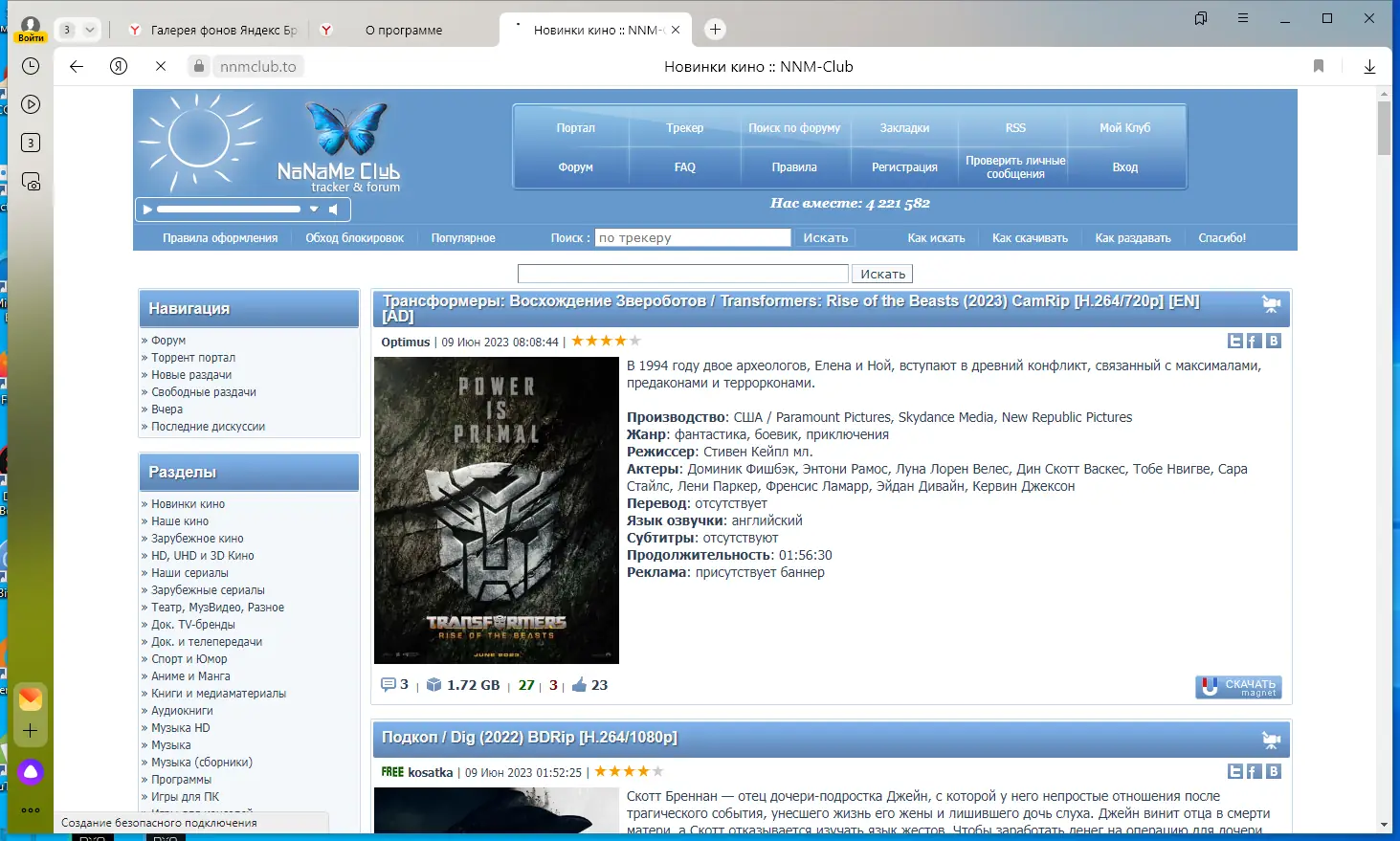Launch the screenshot camera tool in the sidebar
The image size is (1400, 841).
[x=31, y=182]
